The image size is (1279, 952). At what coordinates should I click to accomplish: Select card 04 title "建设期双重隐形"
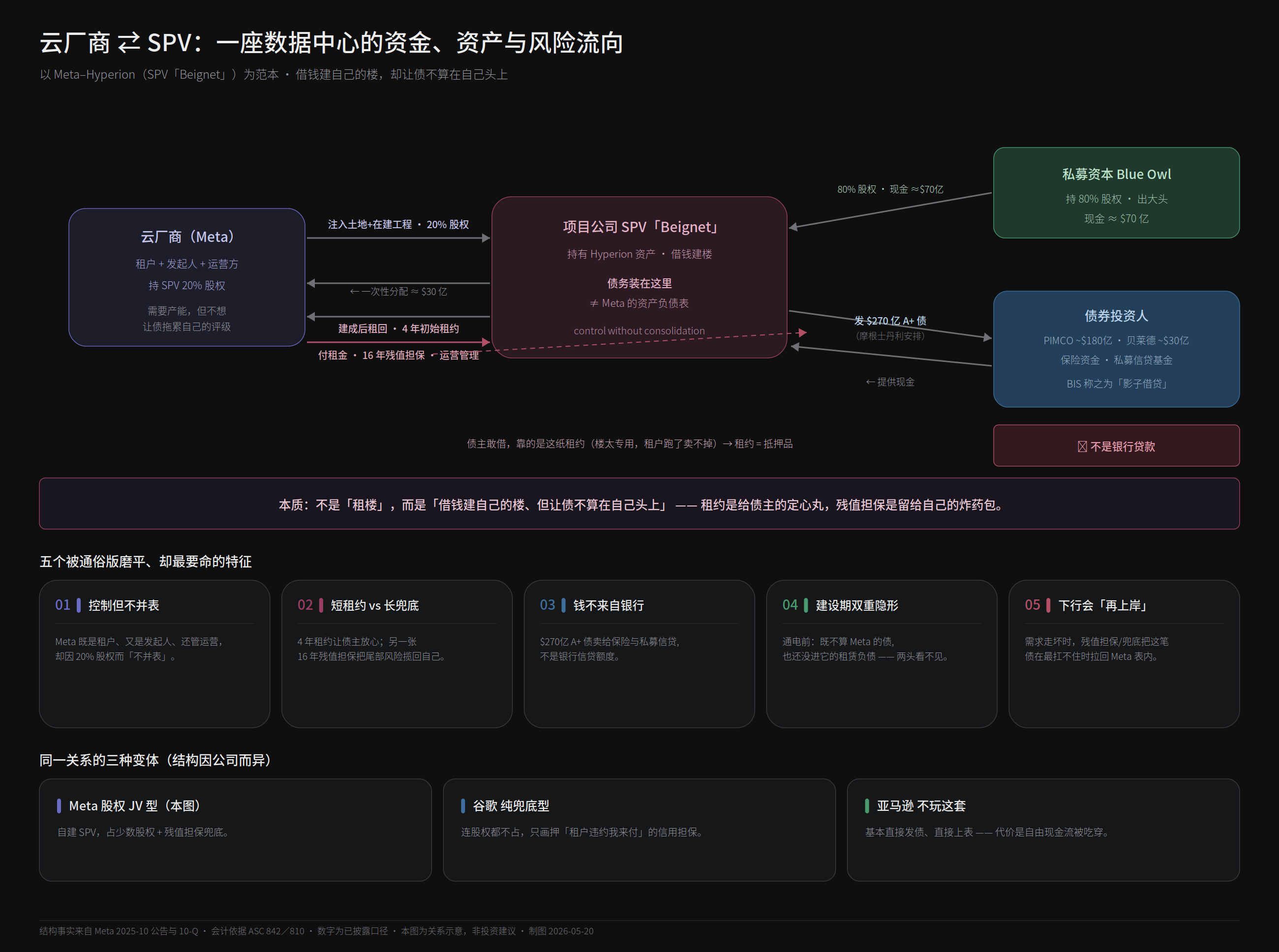(x=856, y=606)
